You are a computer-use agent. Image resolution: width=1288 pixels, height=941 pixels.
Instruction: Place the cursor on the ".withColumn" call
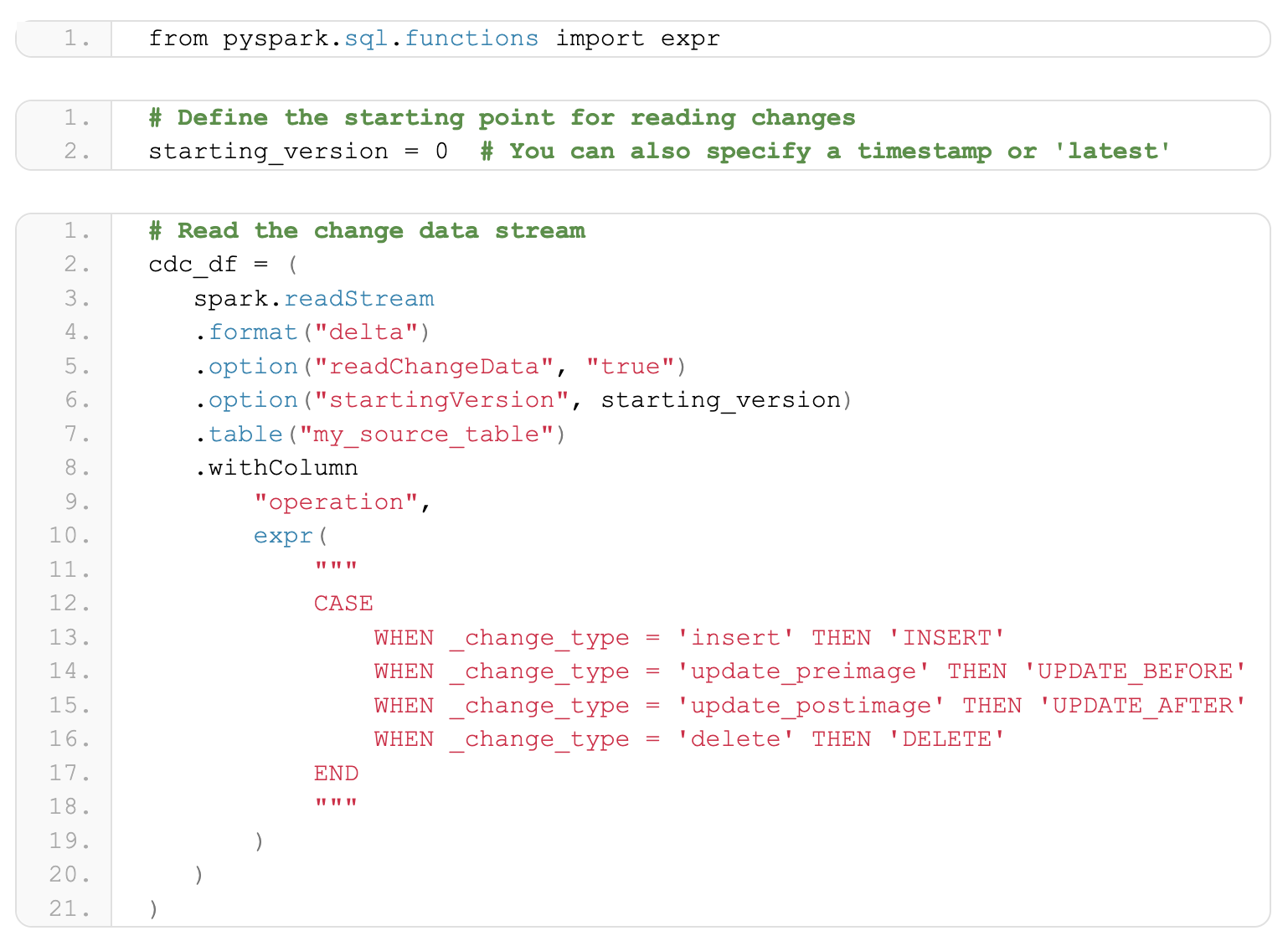277,468
